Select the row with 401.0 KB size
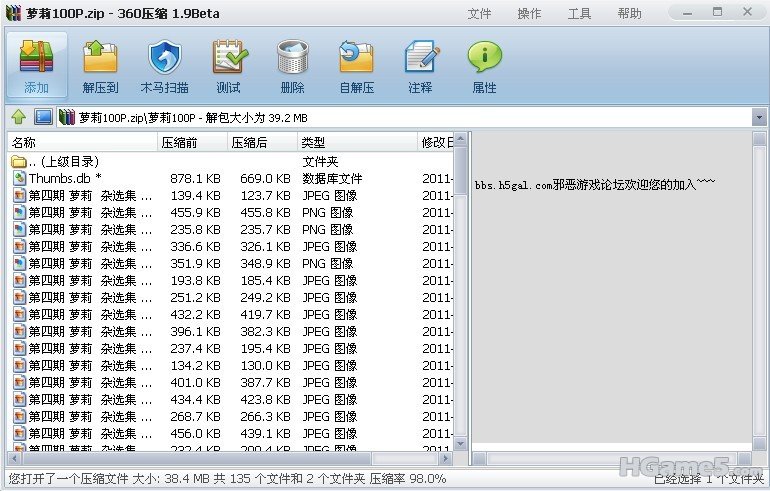 pyautogui.click(x=230, y=382)
